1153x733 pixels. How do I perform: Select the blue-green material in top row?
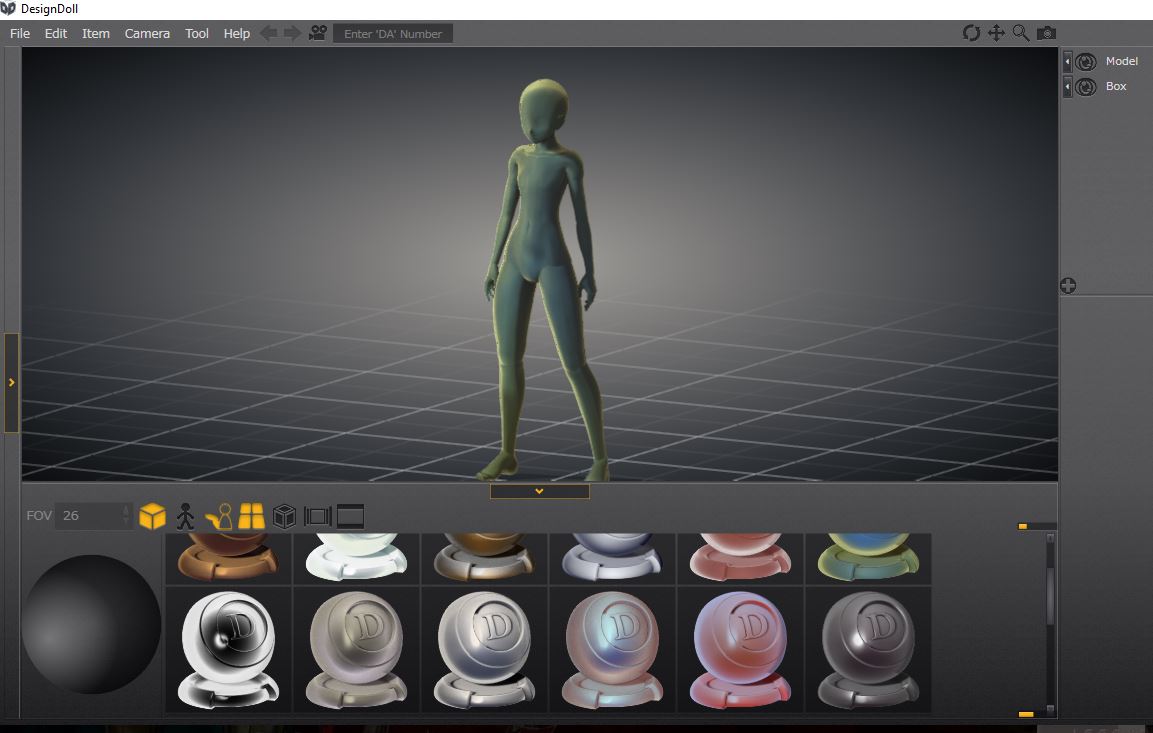tap(868, 559)
